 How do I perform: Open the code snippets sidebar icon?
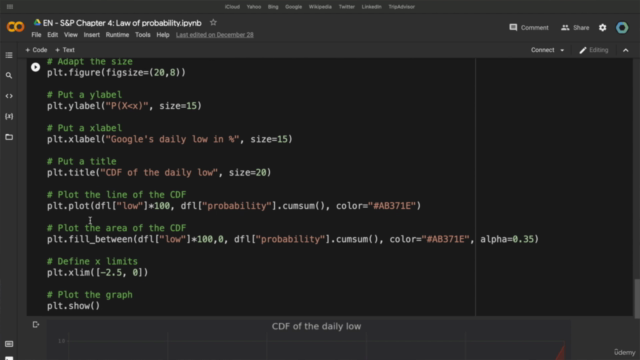tap(9, 96)
